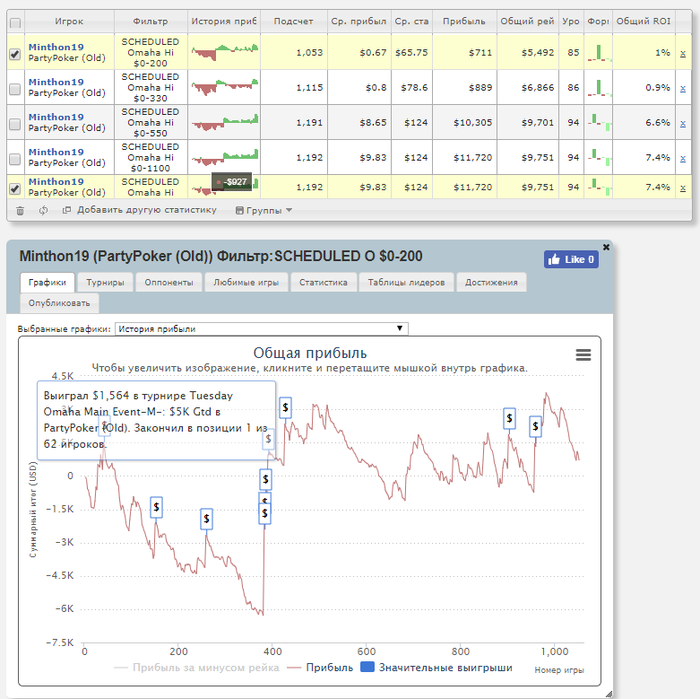The image size is (700, 699).
Task: Uncheck the $0-200 row checkbox
Action: pos(15,54)
